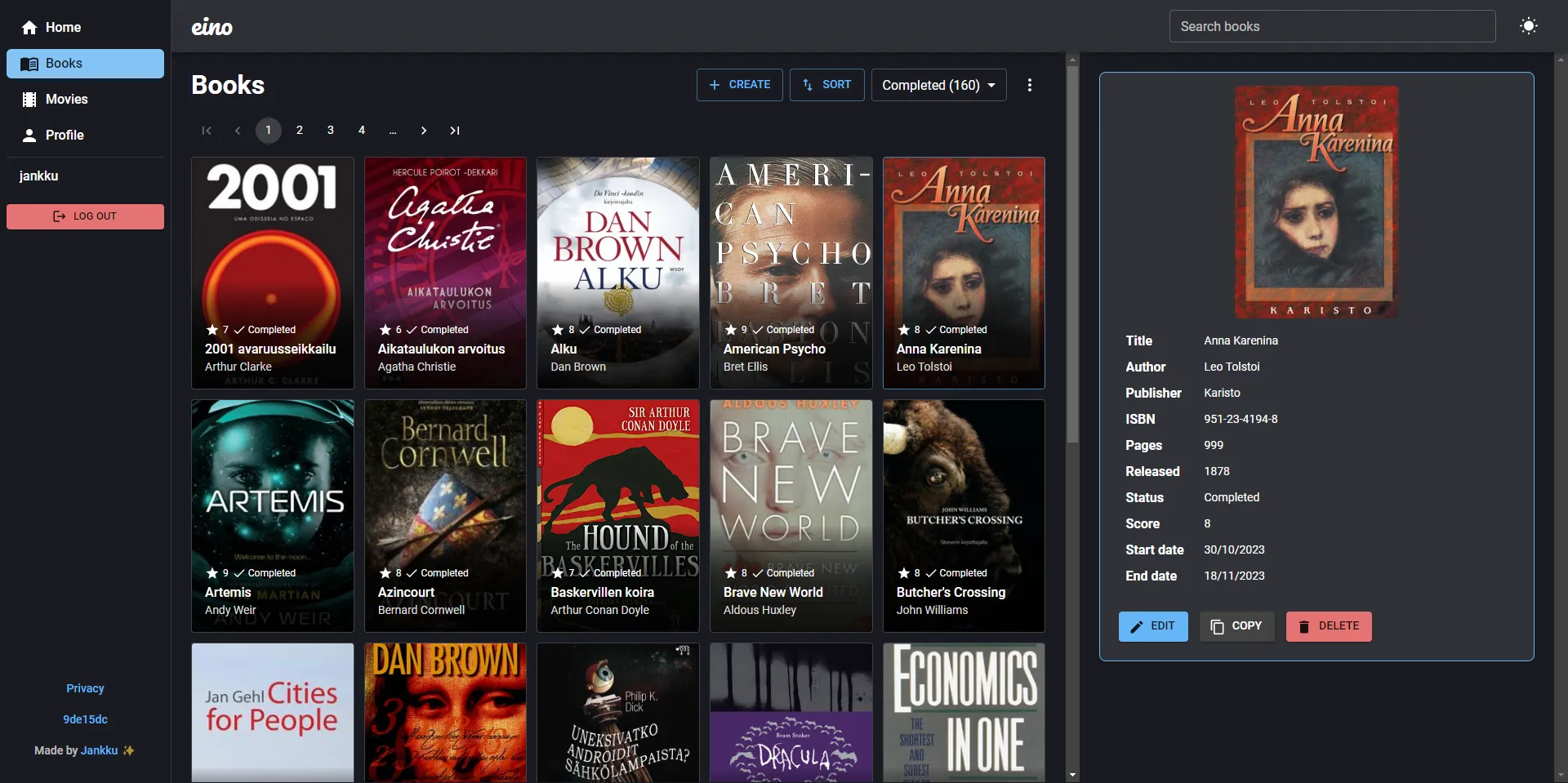Open the Profile page

tap(85, 136)
